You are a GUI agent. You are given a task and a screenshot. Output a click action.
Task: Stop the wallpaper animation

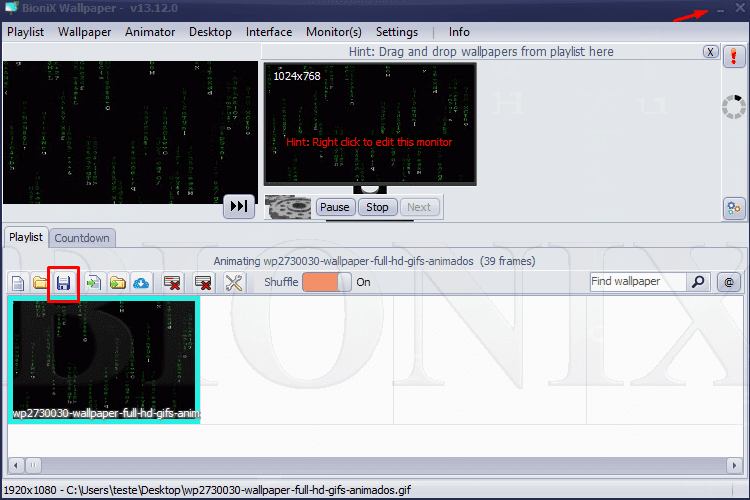coord(377,207)
